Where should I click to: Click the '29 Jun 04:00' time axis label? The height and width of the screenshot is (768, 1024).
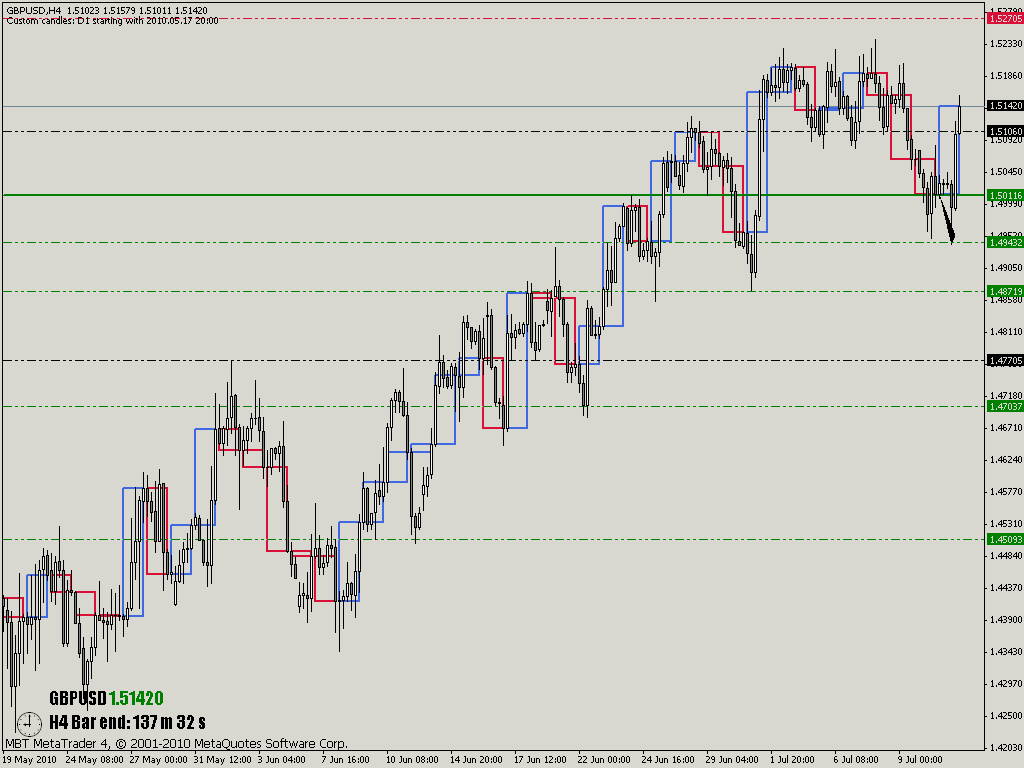click(x=732, y=760)
